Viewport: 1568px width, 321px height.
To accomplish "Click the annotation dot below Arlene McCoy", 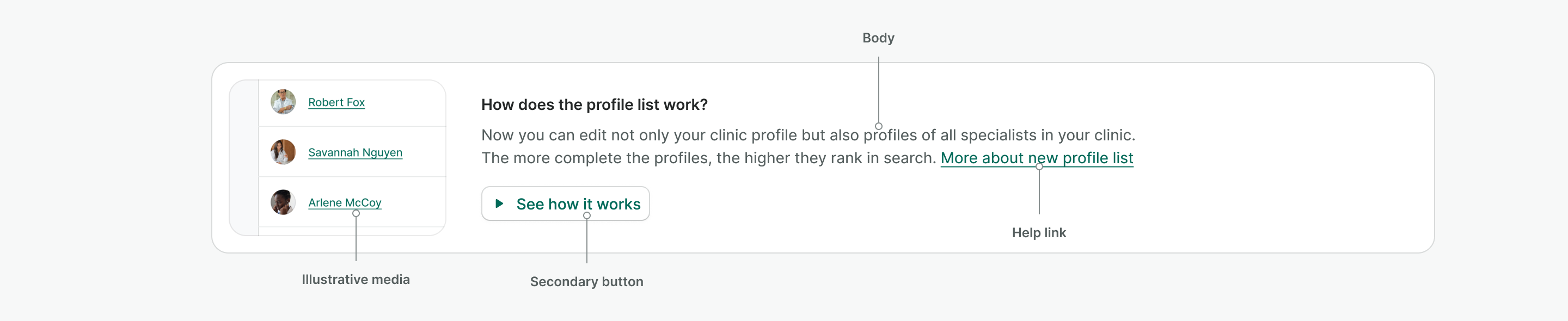I will (x=356, y=213).
